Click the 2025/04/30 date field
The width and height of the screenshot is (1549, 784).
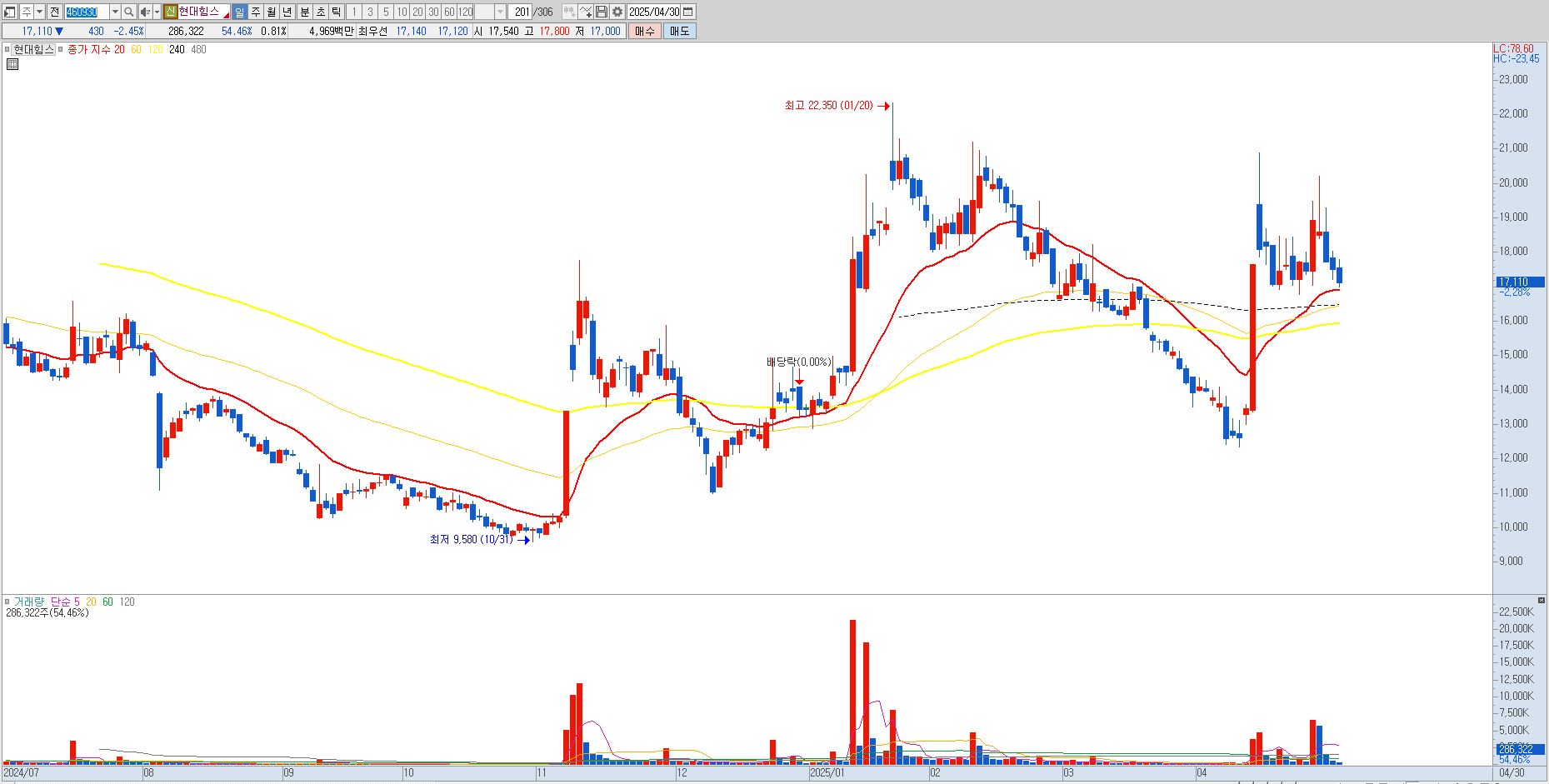click(x=655, y=12)
